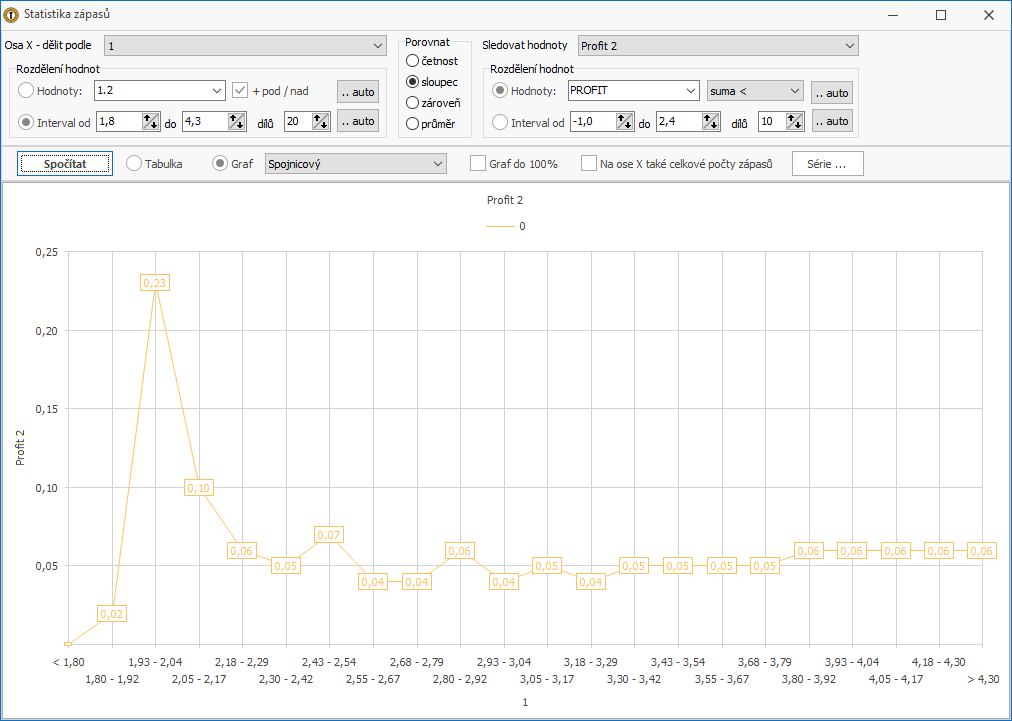
Task: Click the '2,43 - 2,54' x-axis label
Action: 330,662
